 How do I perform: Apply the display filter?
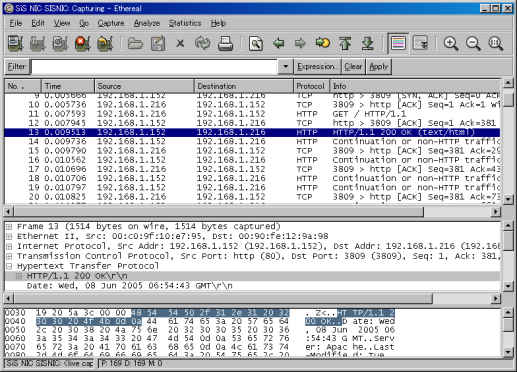378,67
